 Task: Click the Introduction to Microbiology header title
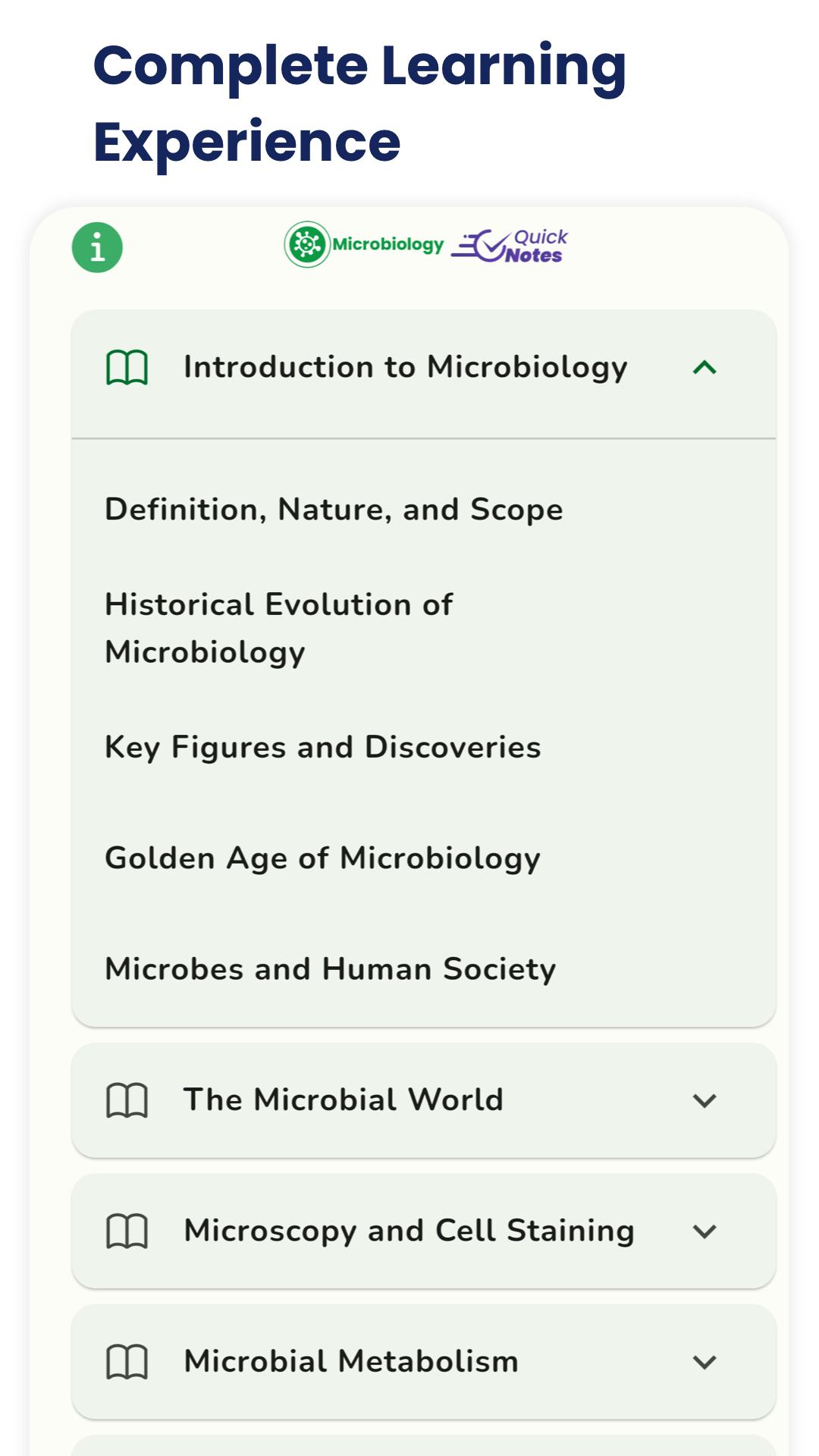pos(406,368)
